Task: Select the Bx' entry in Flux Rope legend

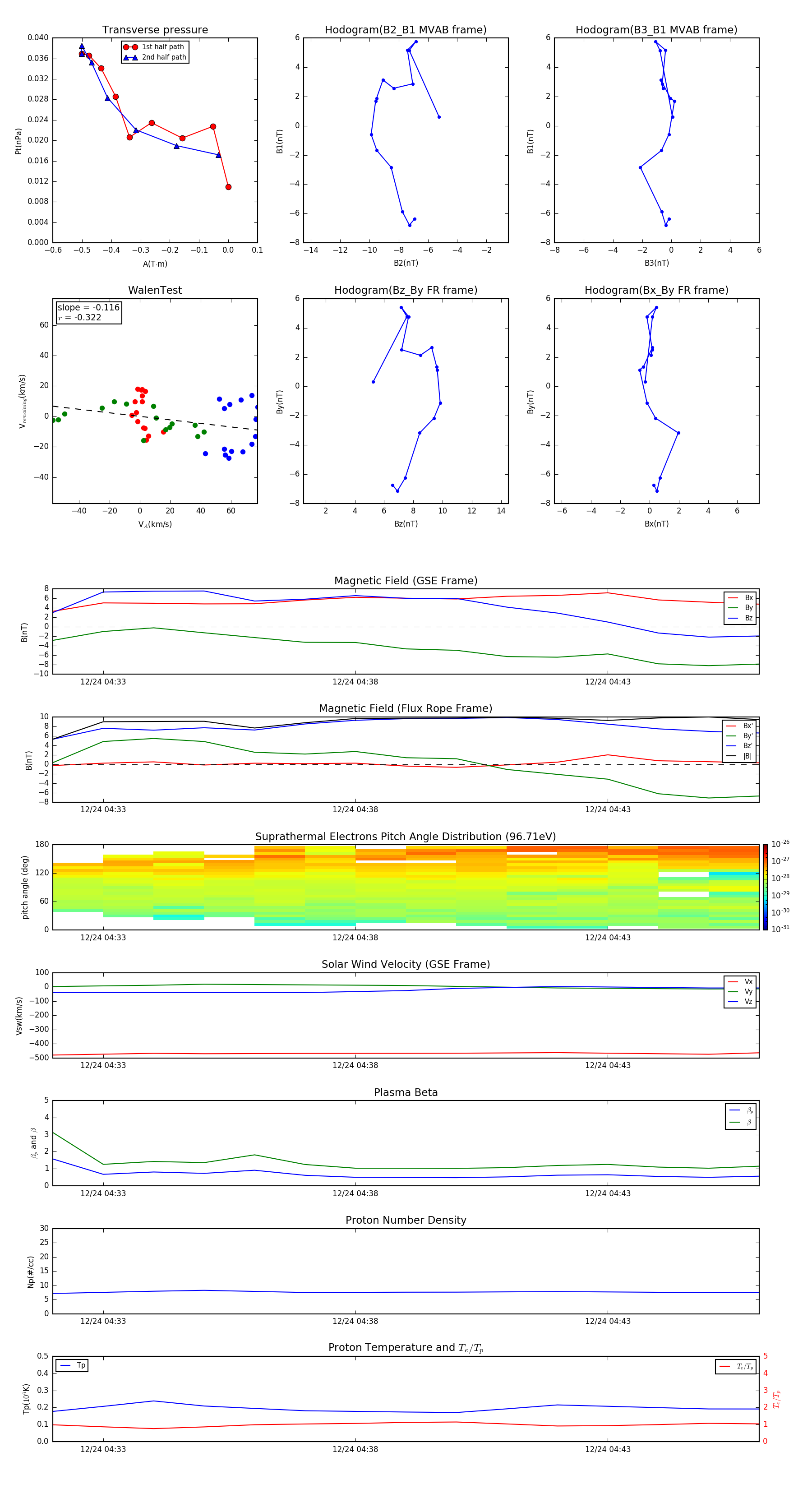Action: (x=739, y=726)
